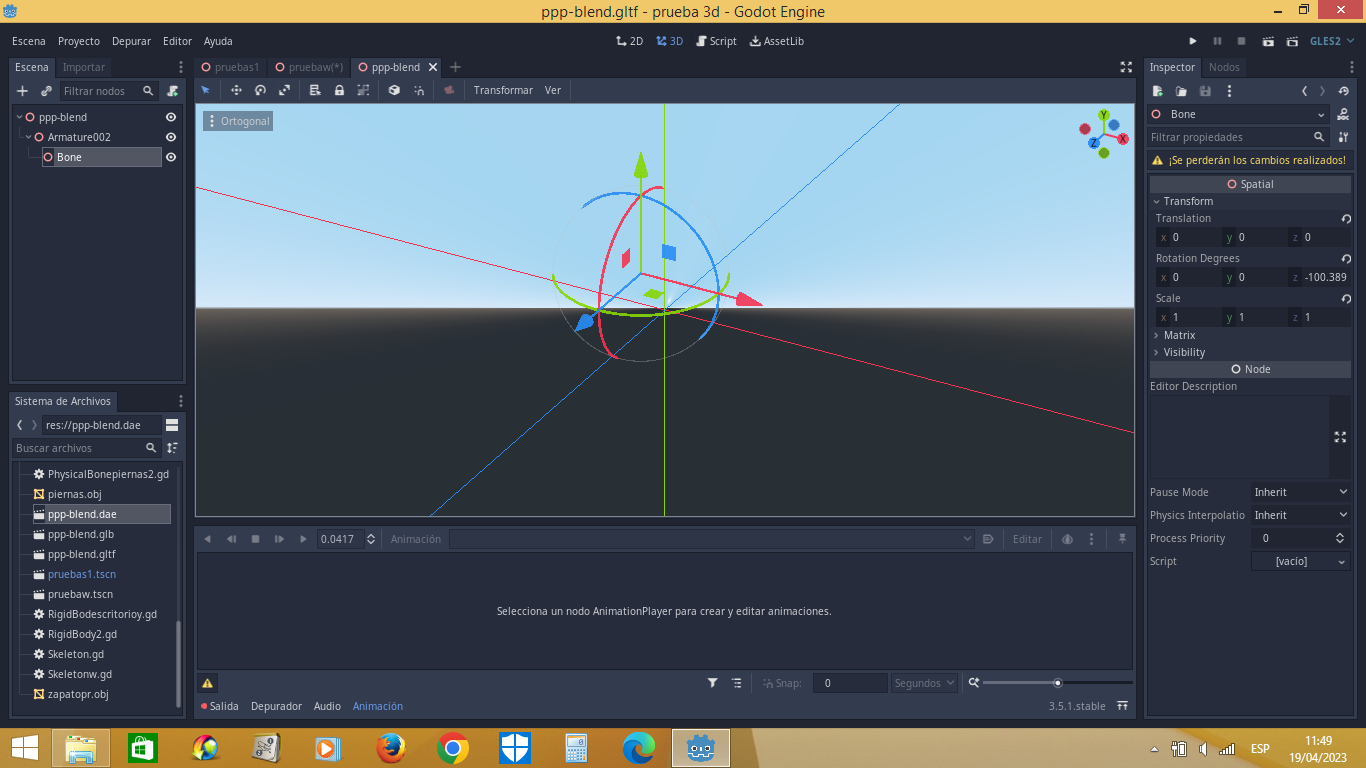Viewport: 1366px width, 768px height.
Task: Select the Scale mode tool
Action: pyautogui.click(x=284, y=90)
